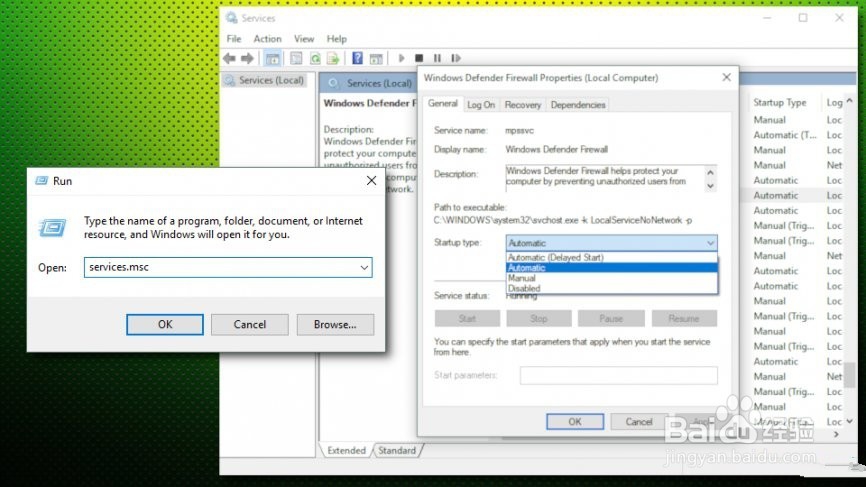The image size is (866, 487).
Task: Click the Pause Service toolbar icon
Action: coord(437,58)
